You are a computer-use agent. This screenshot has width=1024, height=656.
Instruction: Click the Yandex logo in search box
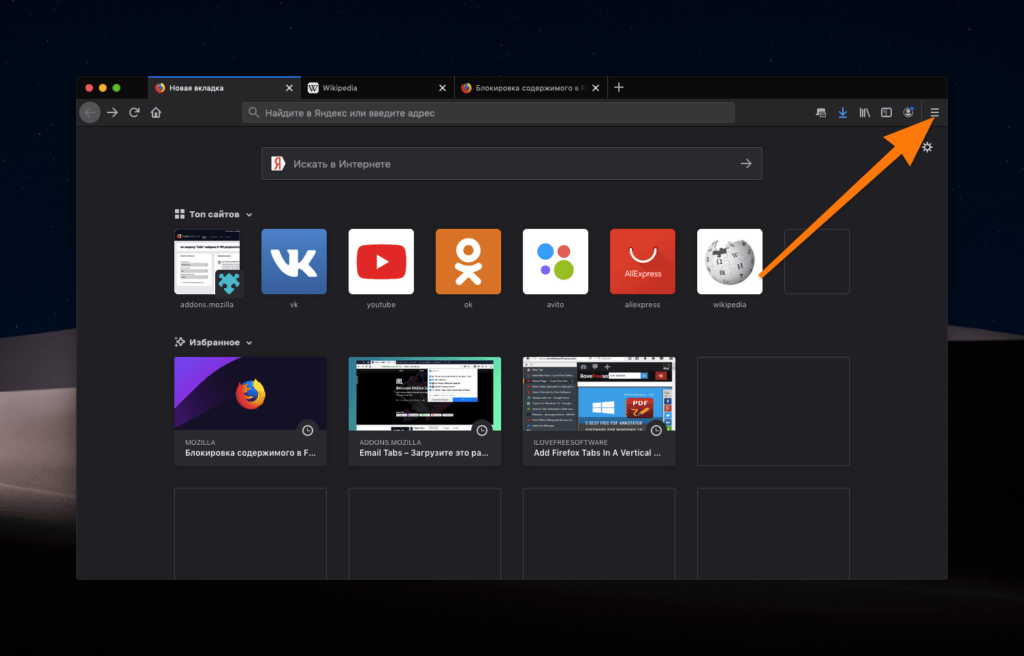click(x=278, y=164)
